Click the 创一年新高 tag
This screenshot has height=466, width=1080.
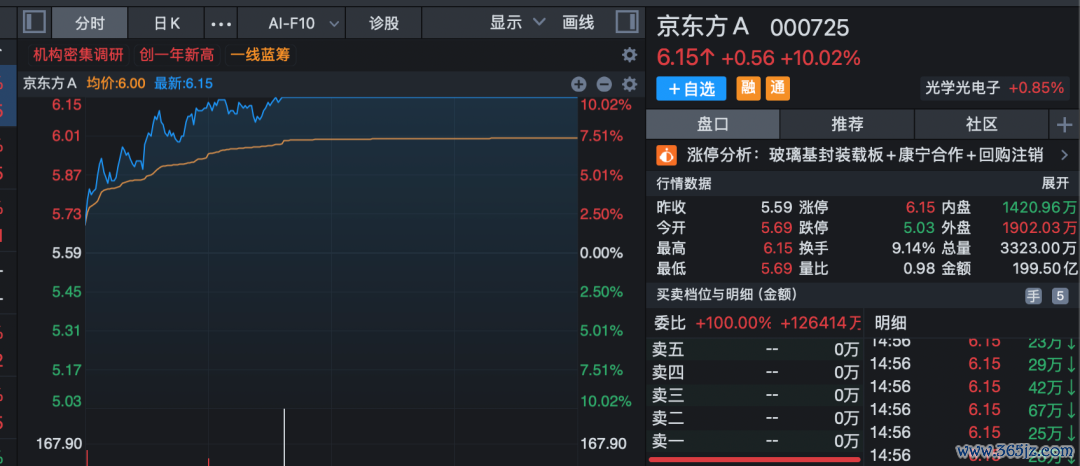[x=176, y=55]
